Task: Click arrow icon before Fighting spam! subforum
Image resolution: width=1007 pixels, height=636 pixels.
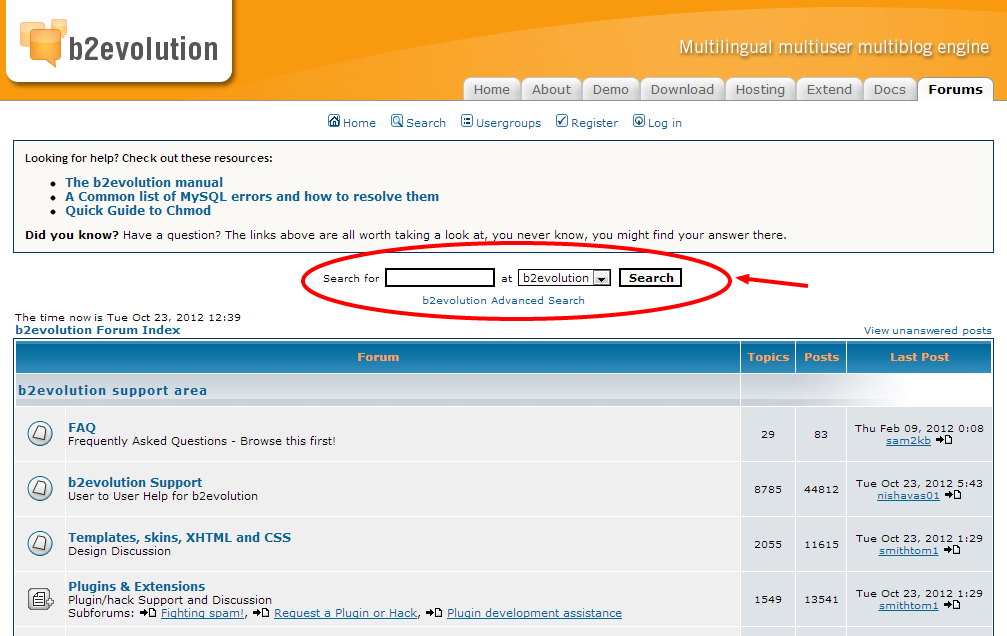Action: click(x=148, y=613)
